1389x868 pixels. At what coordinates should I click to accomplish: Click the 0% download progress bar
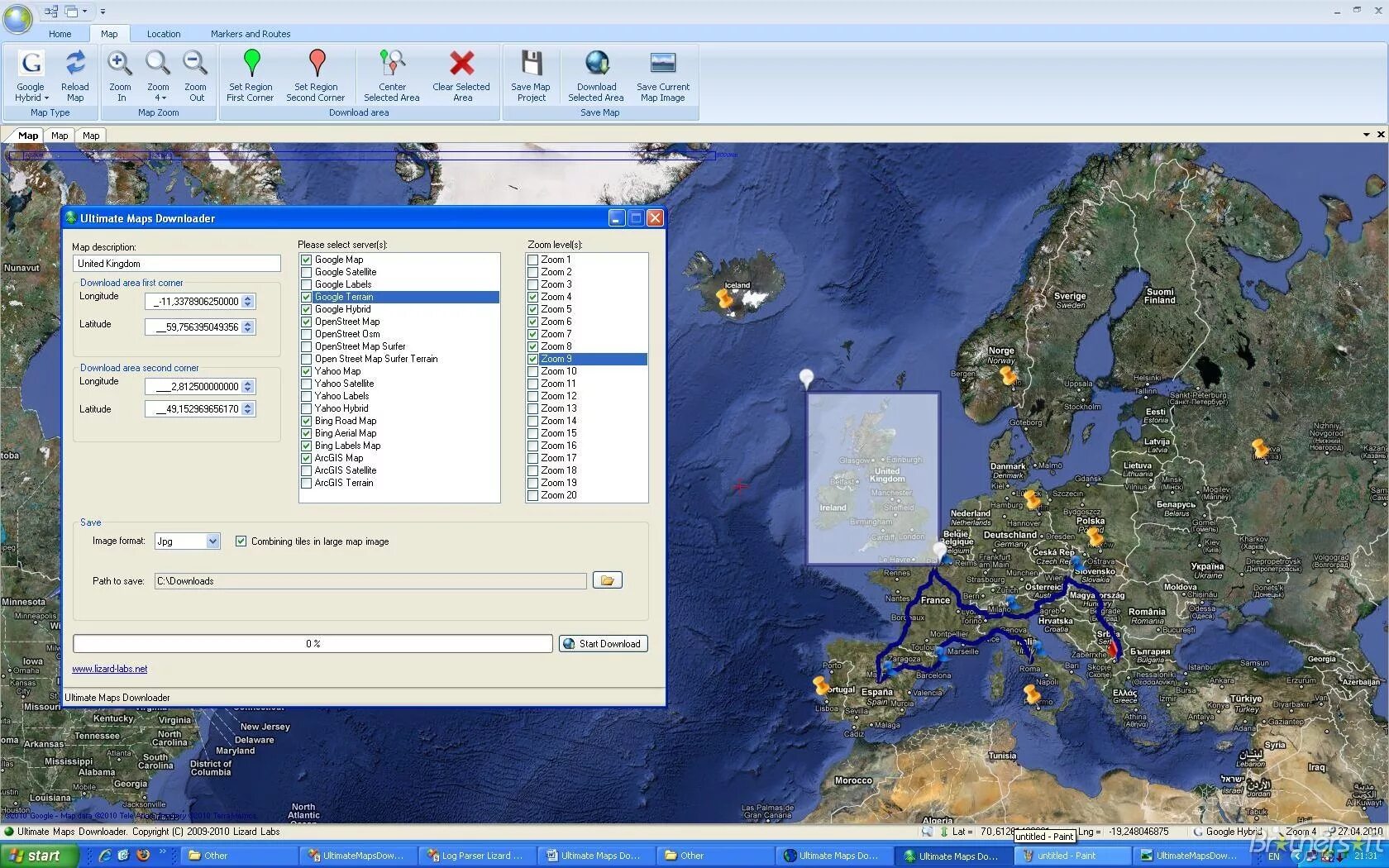(313, 644)
